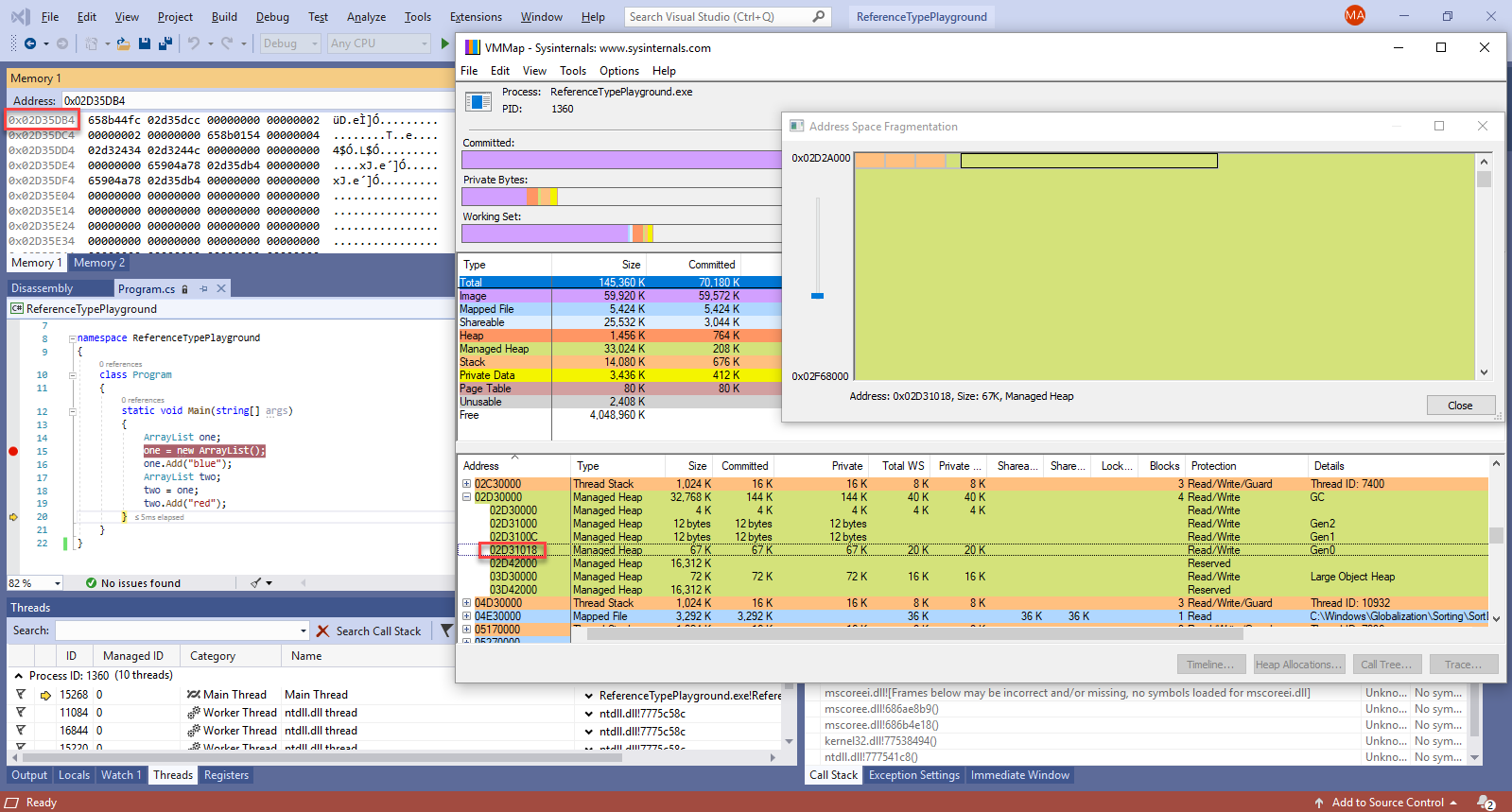Click the Heap Allocations button
Screen dimensions: 1512x812
point(1298,665)
